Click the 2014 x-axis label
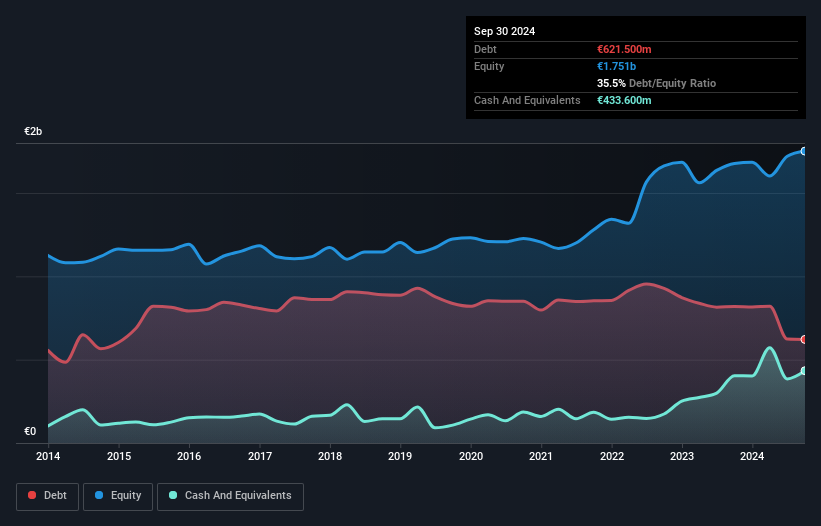Image resolution: width=821 pixels, height=526 pixels. click(x=48, y=456)
